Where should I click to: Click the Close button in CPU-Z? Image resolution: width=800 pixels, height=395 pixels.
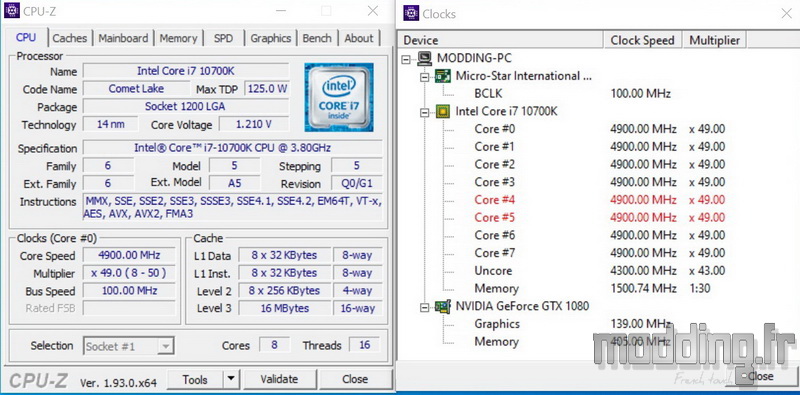356,379
